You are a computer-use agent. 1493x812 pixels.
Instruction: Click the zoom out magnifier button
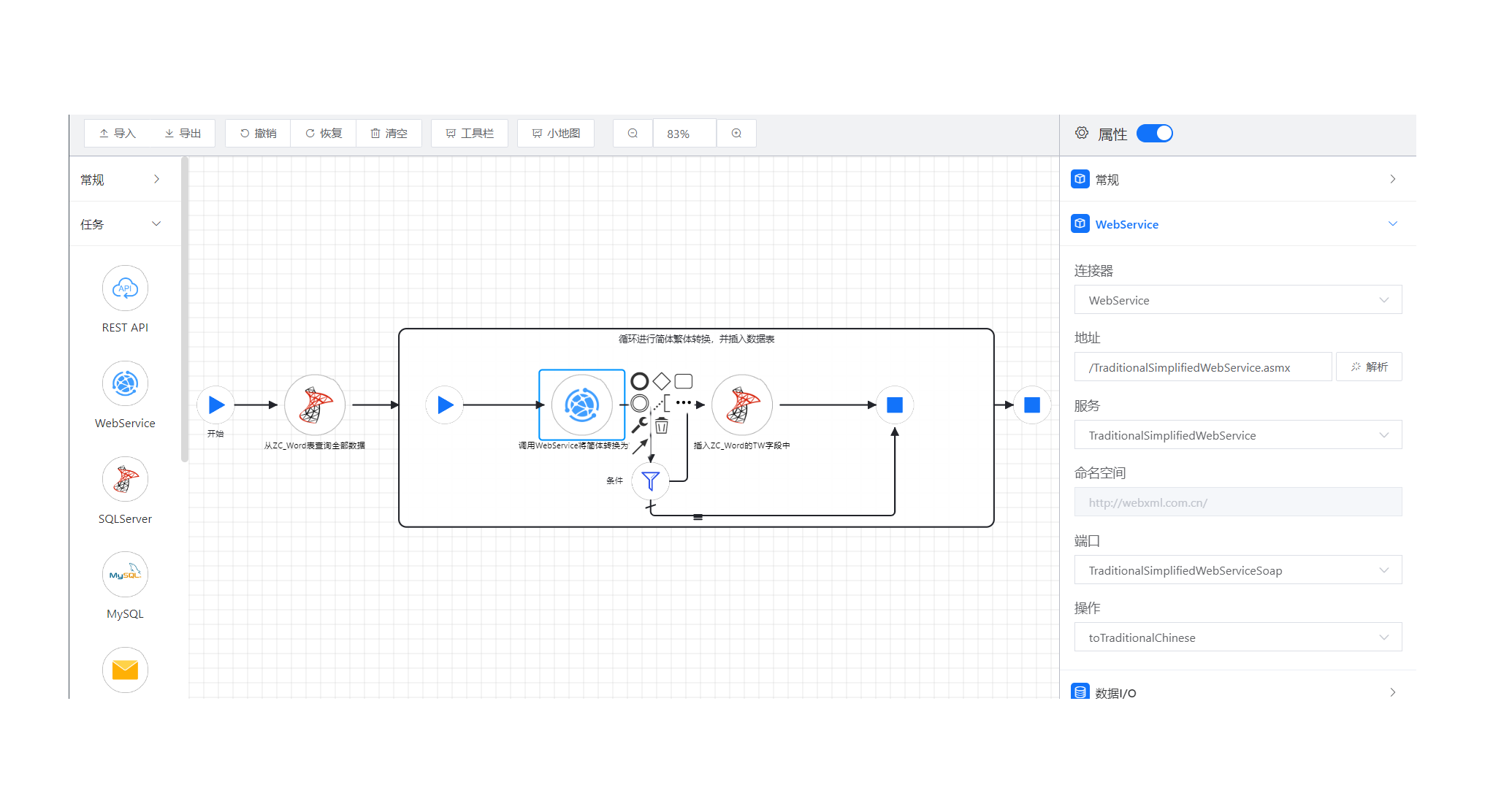[x=633, y=134]
